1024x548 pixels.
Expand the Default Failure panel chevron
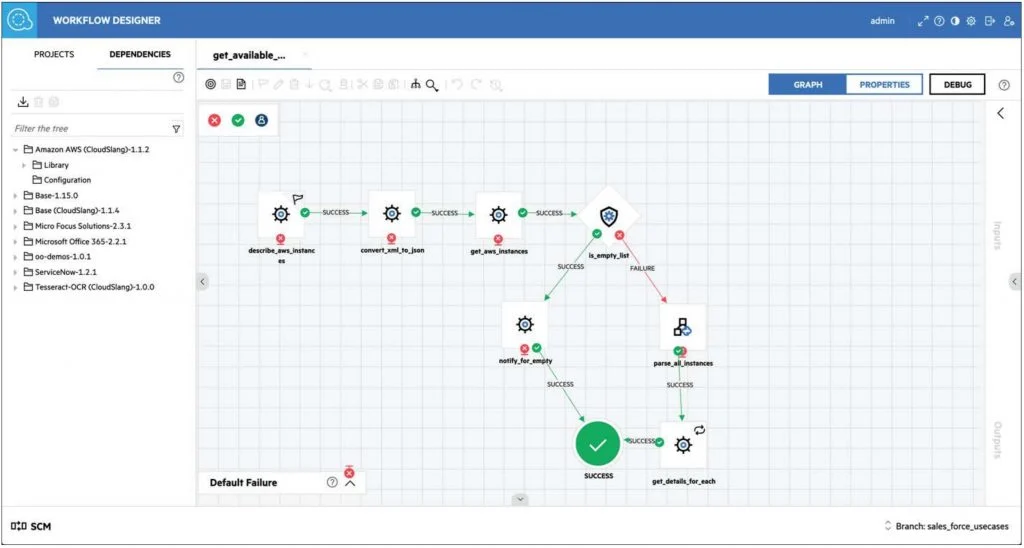(350, 483)
